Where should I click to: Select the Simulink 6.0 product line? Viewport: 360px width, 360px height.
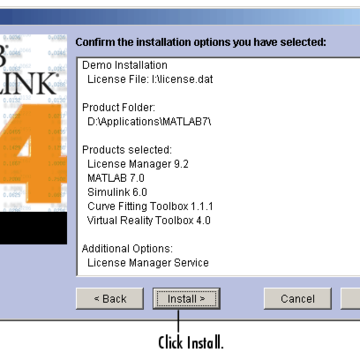(x=117, y=192)
